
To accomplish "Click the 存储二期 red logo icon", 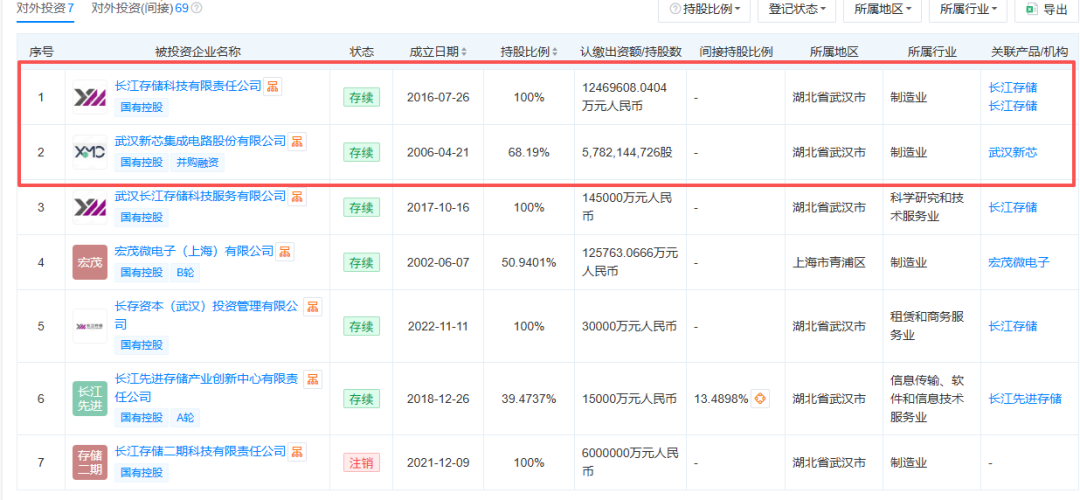I will click(x=90, y=462).
